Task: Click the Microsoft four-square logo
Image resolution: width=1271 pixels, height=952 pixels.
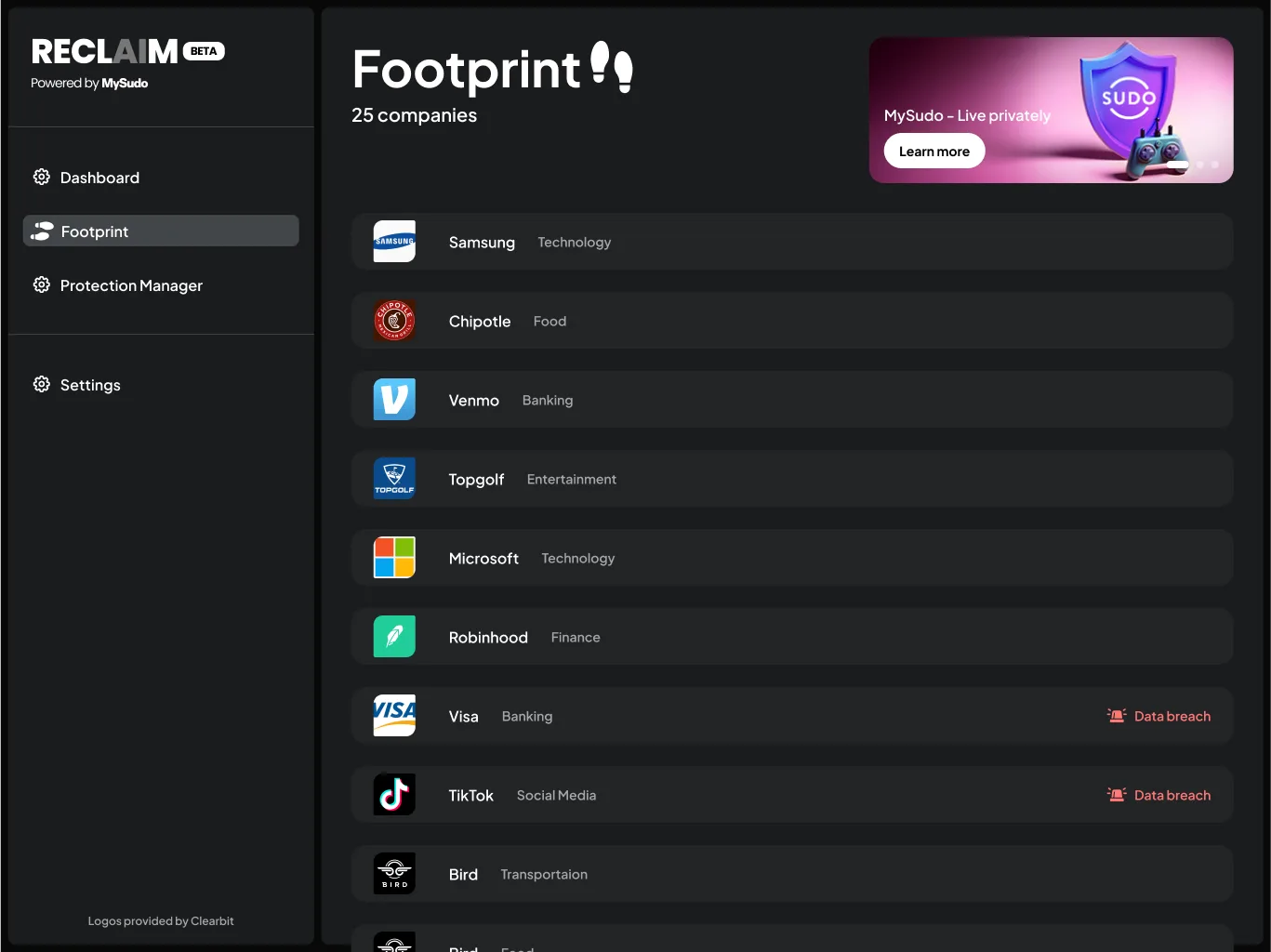Action: [x=394, y=558]
